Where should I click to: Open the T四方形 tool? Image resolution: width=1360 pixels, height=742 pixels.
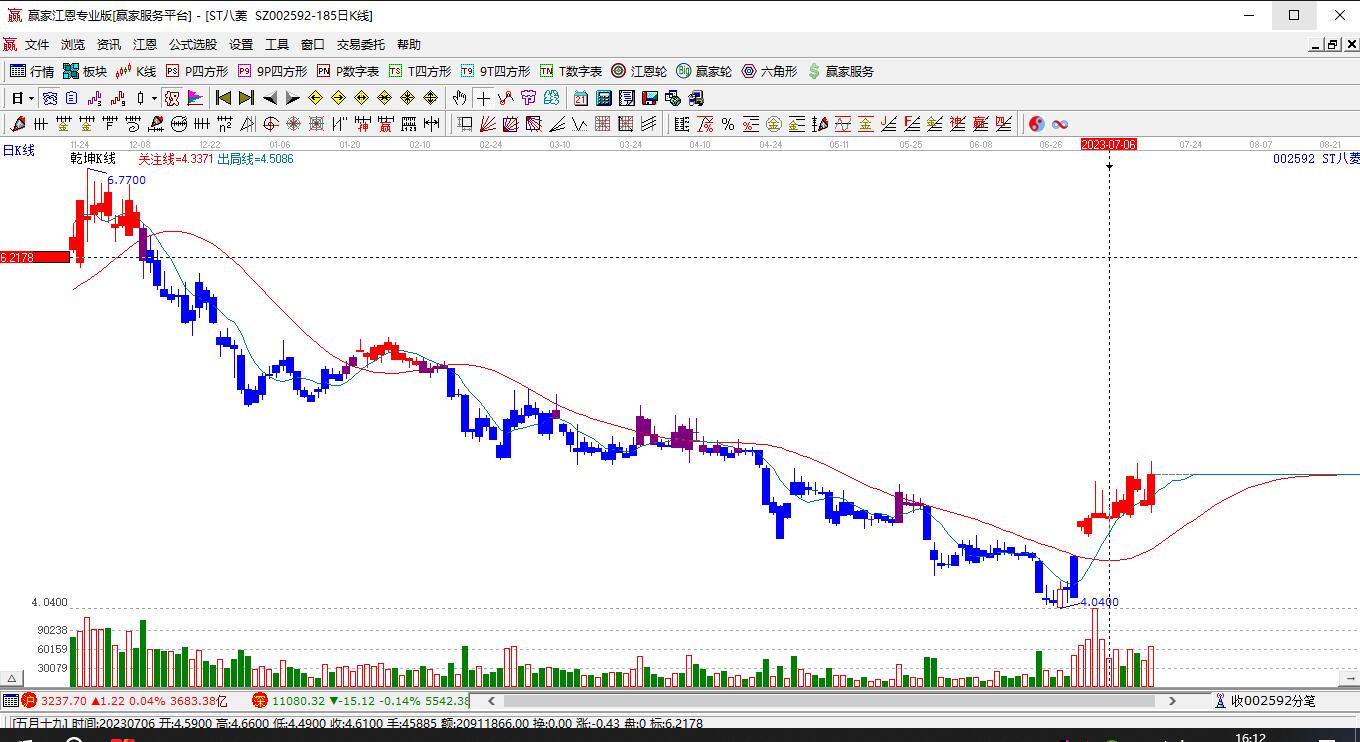pos(420,71)
